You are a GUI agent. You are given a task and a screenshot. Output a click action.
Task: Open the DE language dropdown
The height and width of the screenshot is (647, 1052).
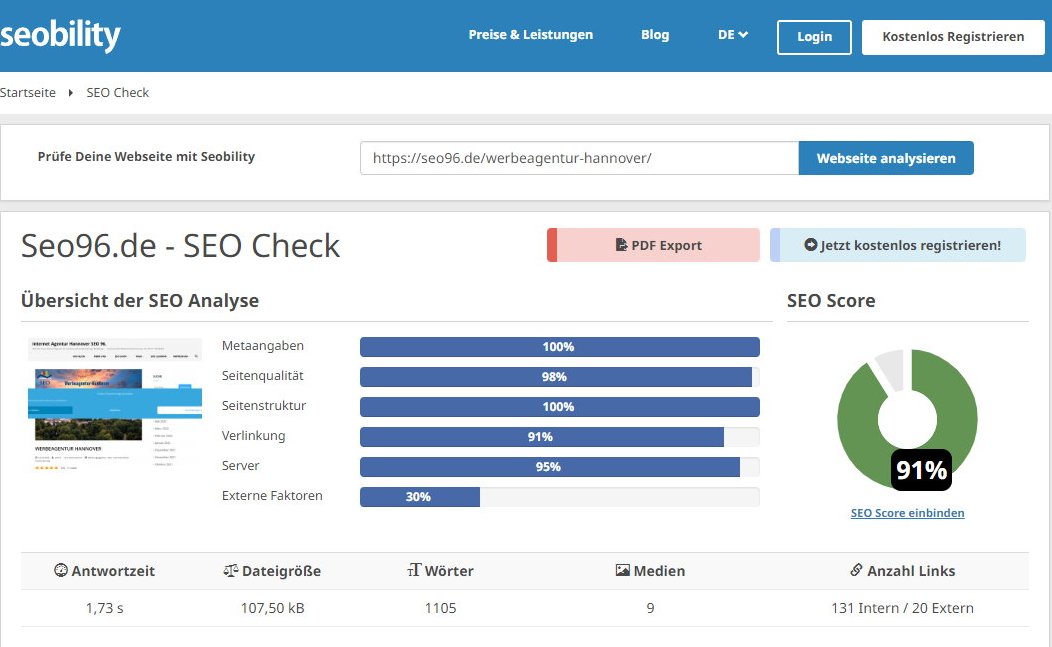[732, 35]
